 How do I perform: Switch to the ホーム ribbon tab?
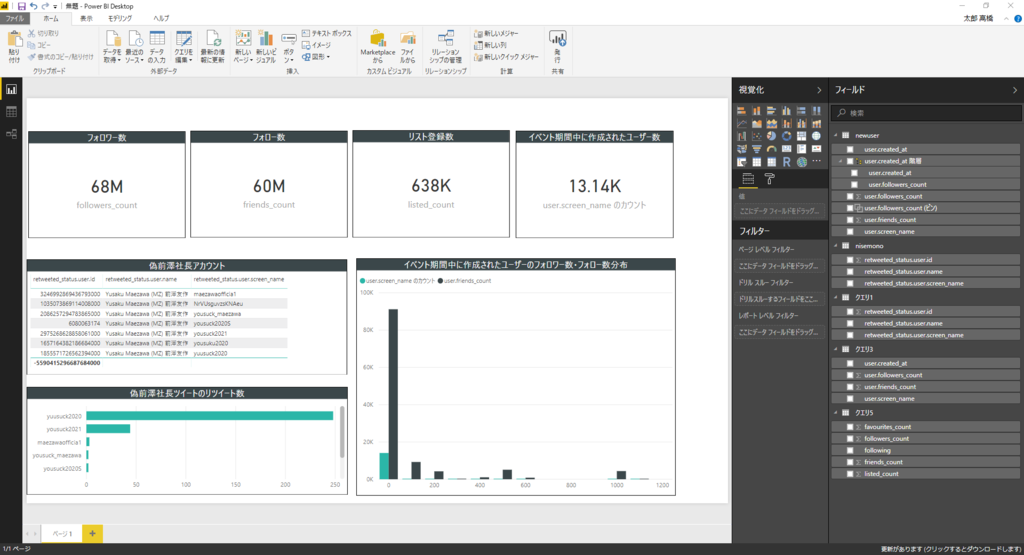[x=50, y=19]
